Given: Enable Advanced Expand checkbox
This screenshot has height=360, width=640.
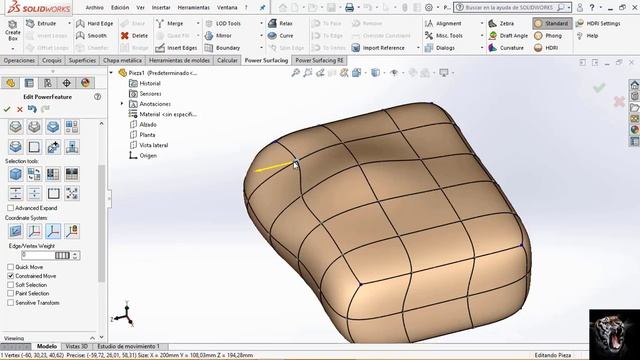Looking at the screenshot, I should (x=11, y=208).
